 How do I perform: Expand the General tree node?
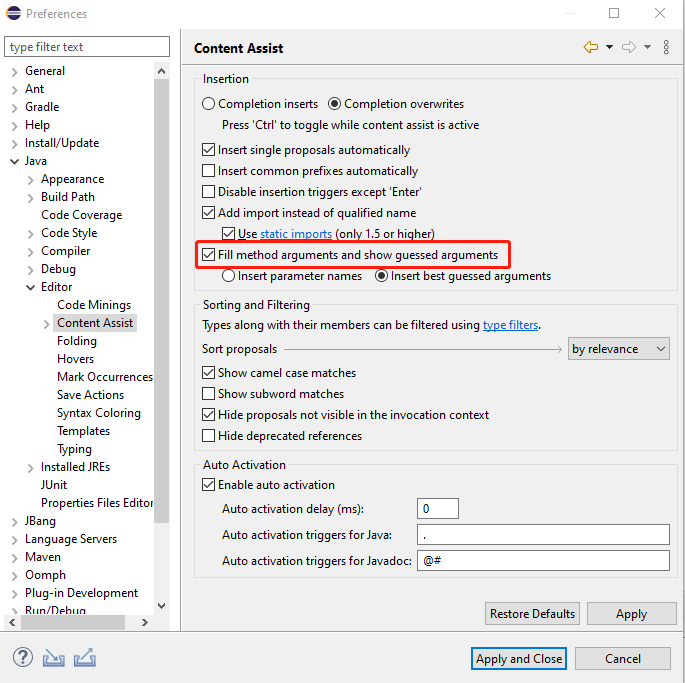pyautogui.click(x=14, y=72)
